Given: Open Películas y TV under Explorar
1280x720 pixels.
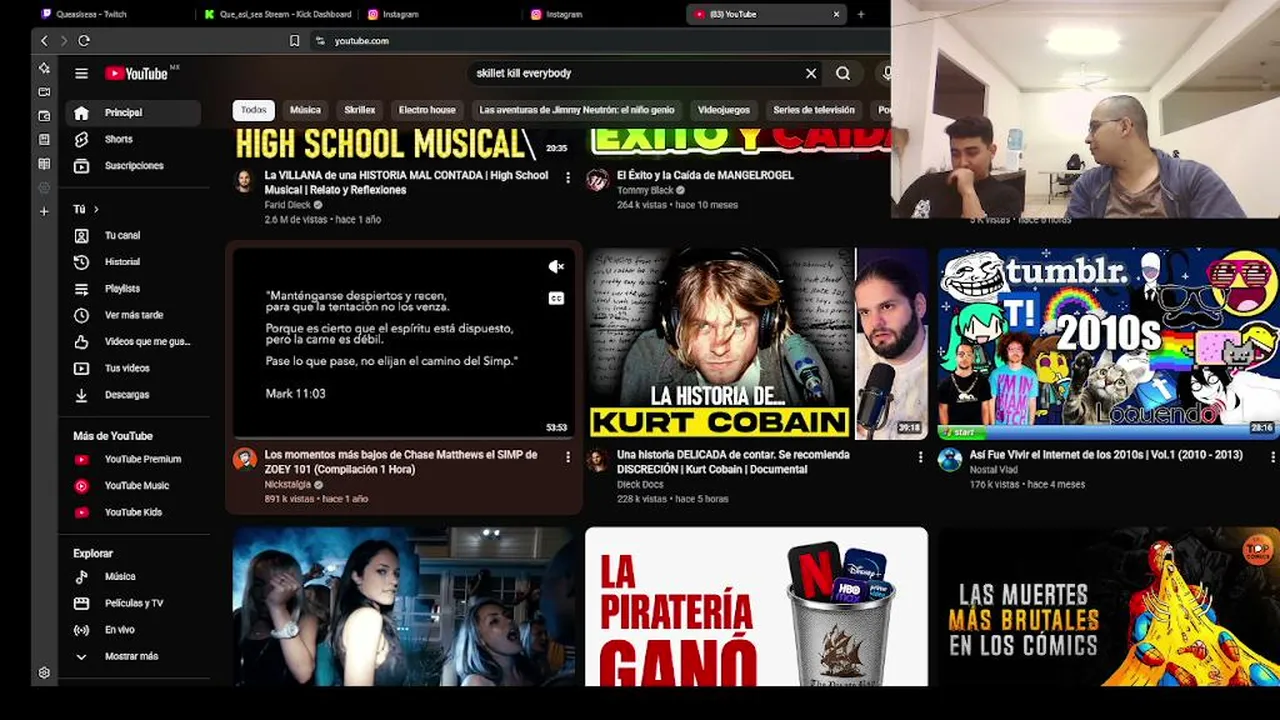Looking at the screenshot, I should click(x=132, y=603).
